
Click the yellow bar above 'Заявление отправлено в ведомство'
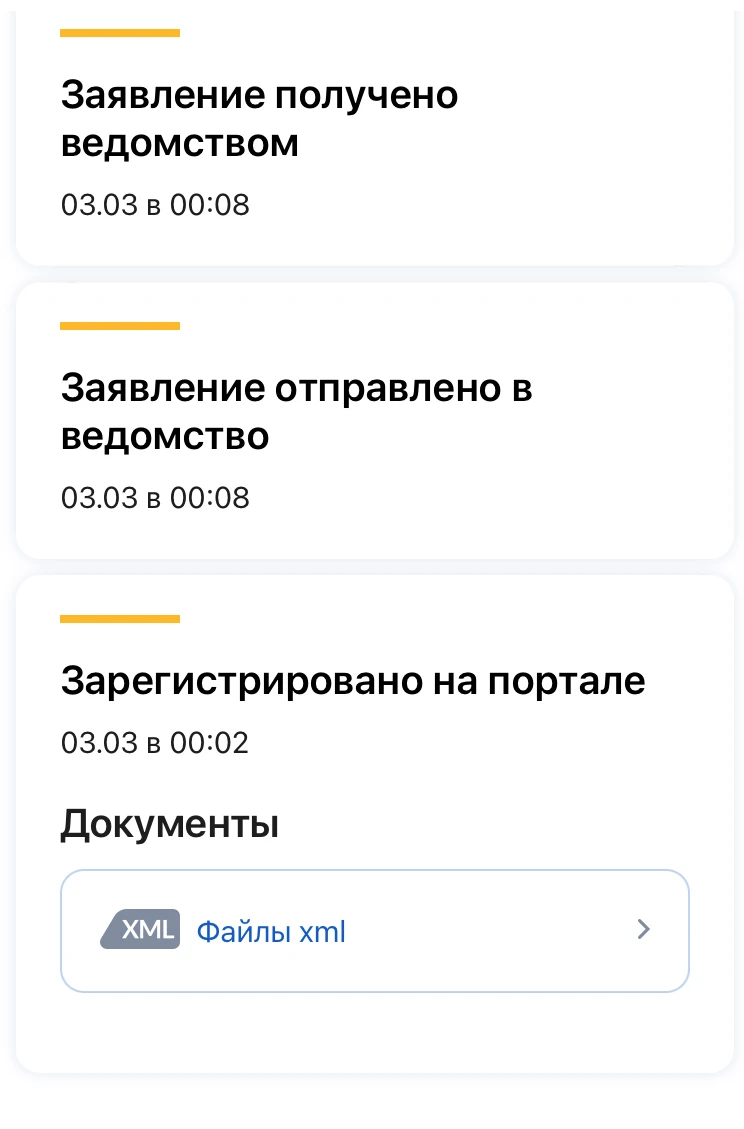click(x=120, y=326)
